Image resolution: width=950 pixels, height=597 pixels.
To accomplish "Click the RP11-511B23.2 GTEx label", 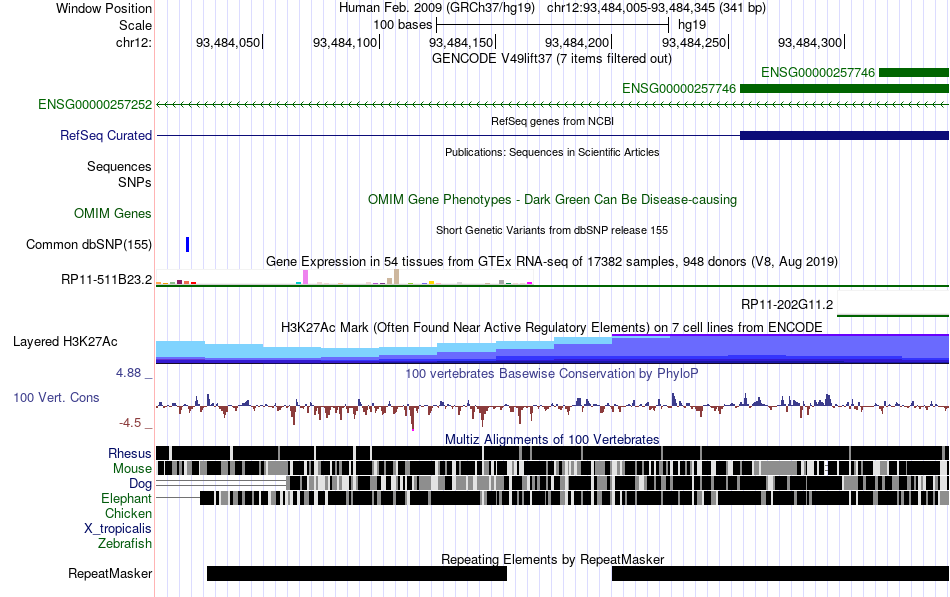I will pyautogui.click(x=107, y=279).
